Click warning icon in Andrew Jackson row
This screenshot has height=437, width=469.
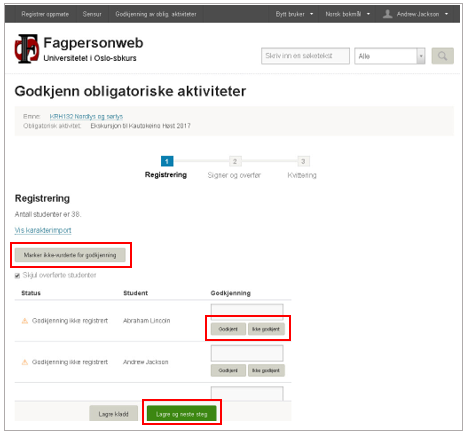pyautogui.click(x=25, y=362)
